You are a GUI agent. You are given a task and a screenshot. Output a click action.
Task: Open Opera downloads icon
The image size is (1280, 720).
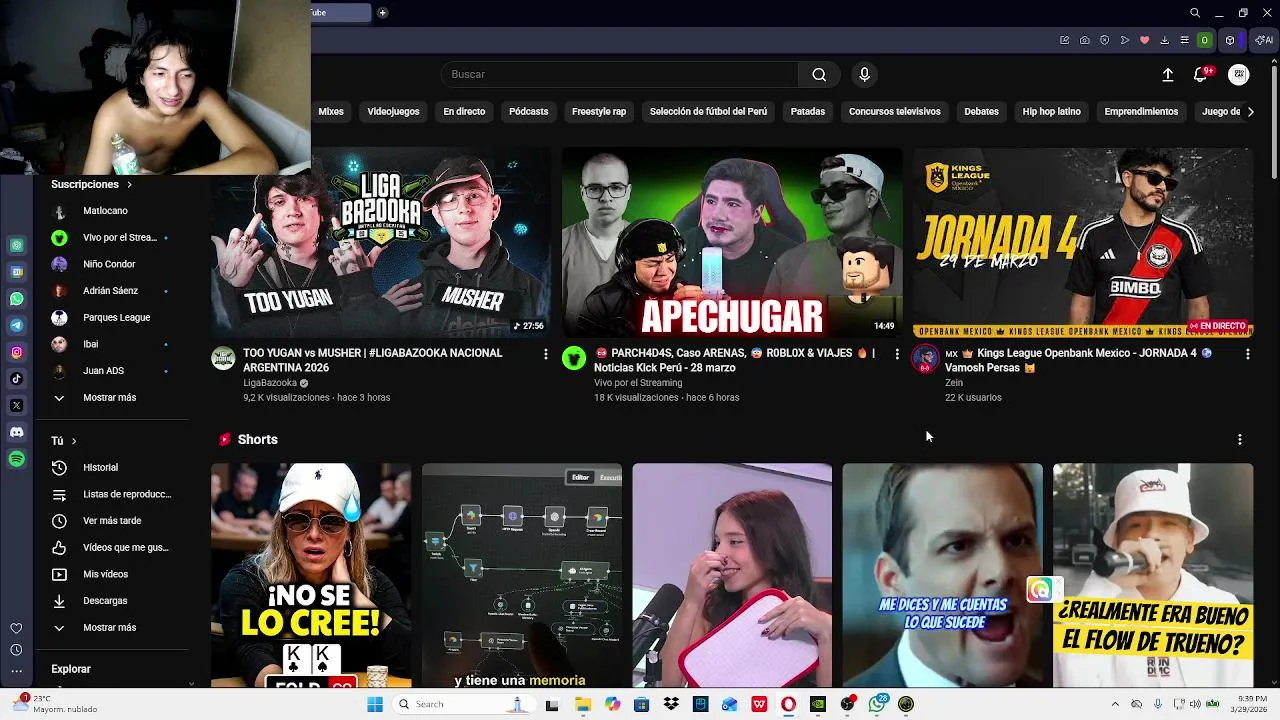pos(1165,40)
